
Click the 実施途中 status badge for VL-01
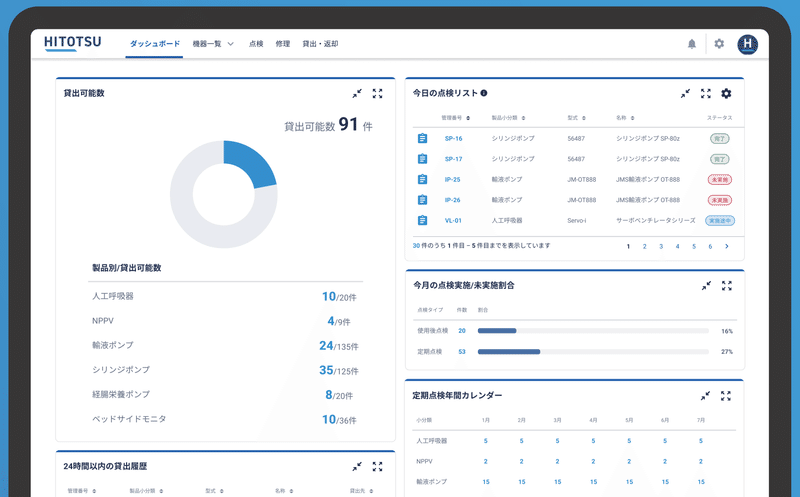[720, 220]
